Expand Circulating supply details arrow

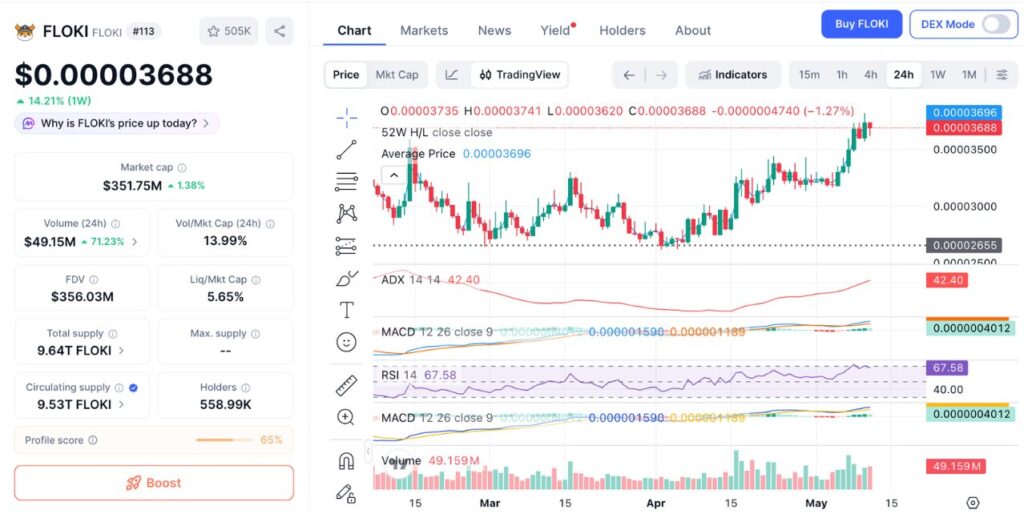(121, 404)
